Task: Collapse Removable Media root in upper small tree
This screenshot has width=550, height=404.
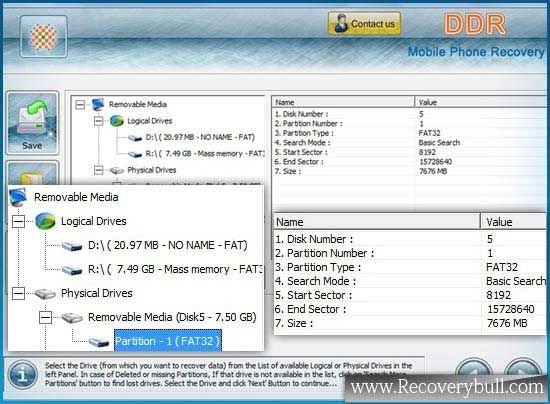Action: pos(80,105)
